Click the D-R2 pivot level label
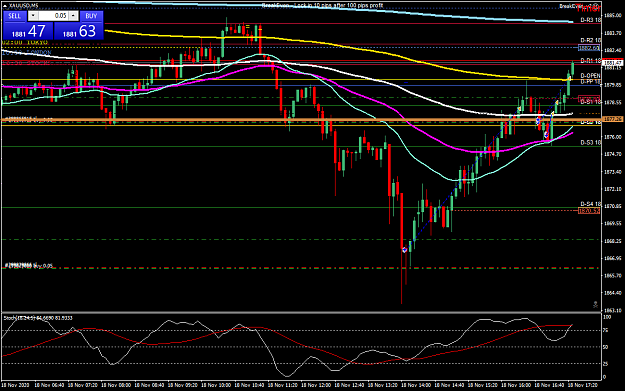 (x=590, y=40)
